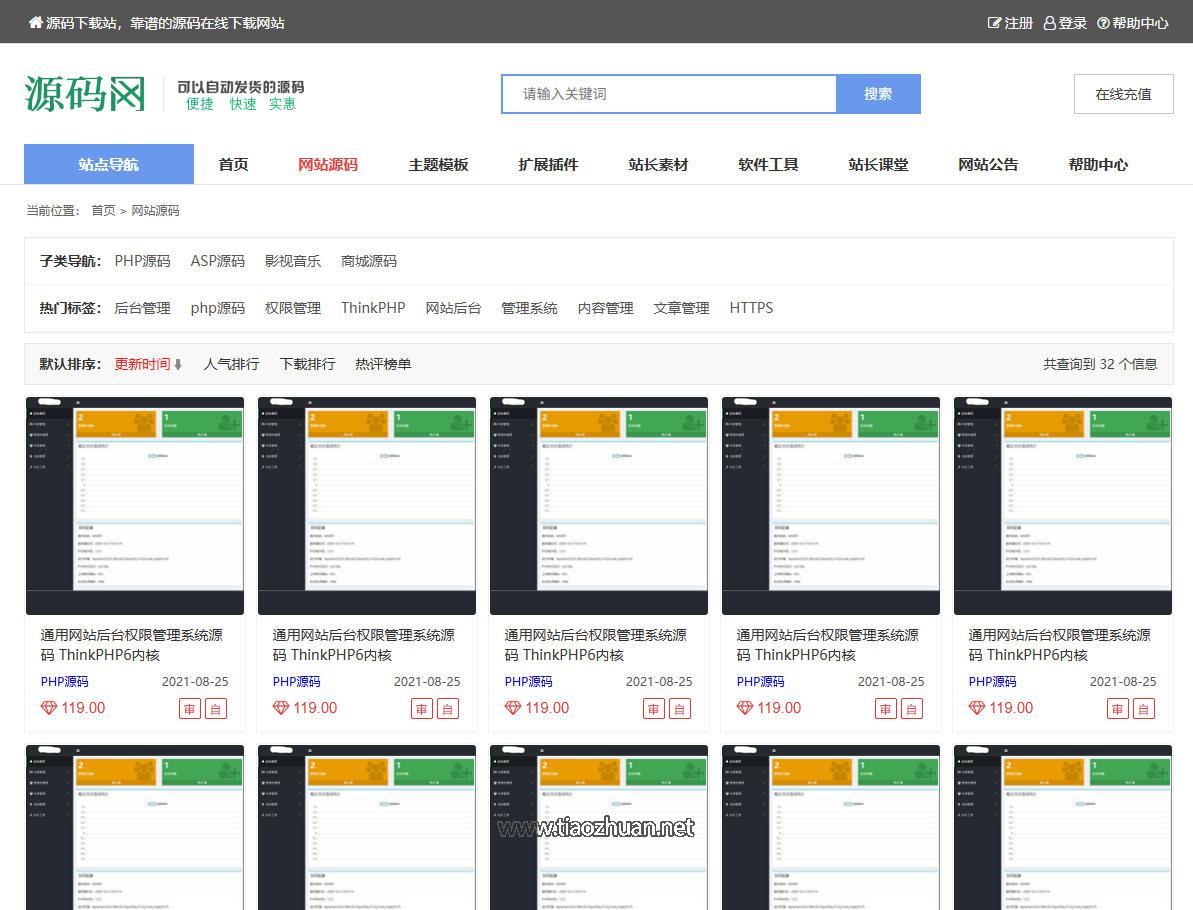Open the 扩展插件 navigation item
This screenshot has height=910, width=1193.
tap(548, 164)
